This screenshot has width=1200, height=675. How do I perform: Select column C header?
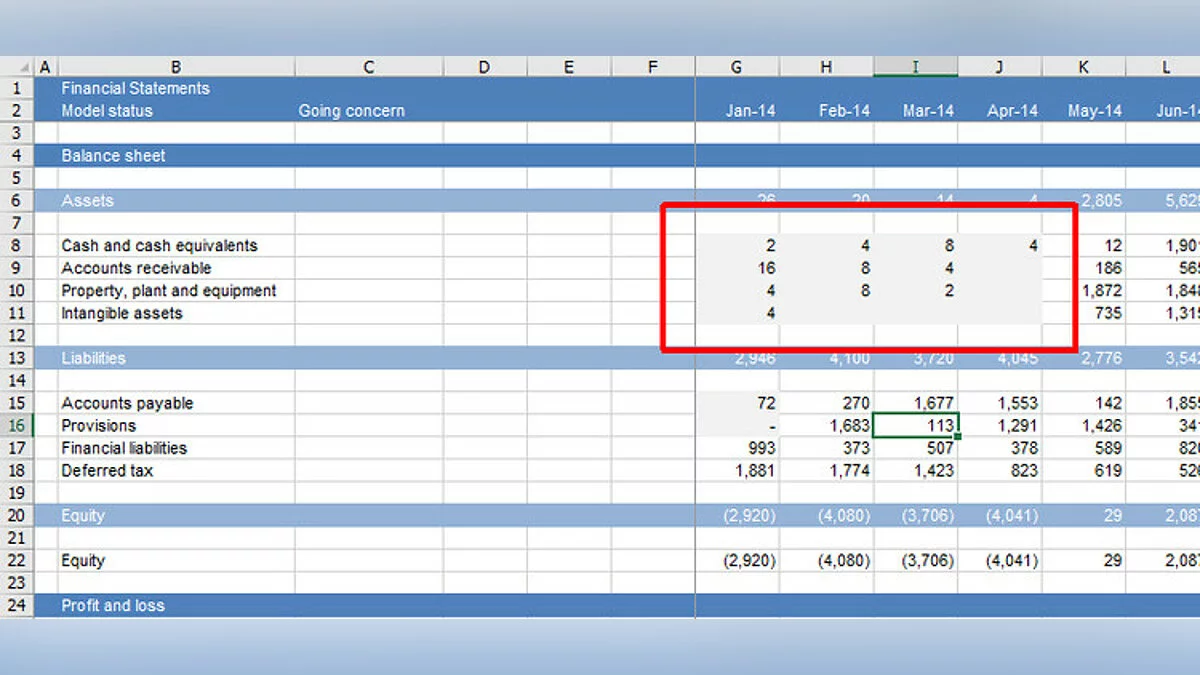(369, 67)
